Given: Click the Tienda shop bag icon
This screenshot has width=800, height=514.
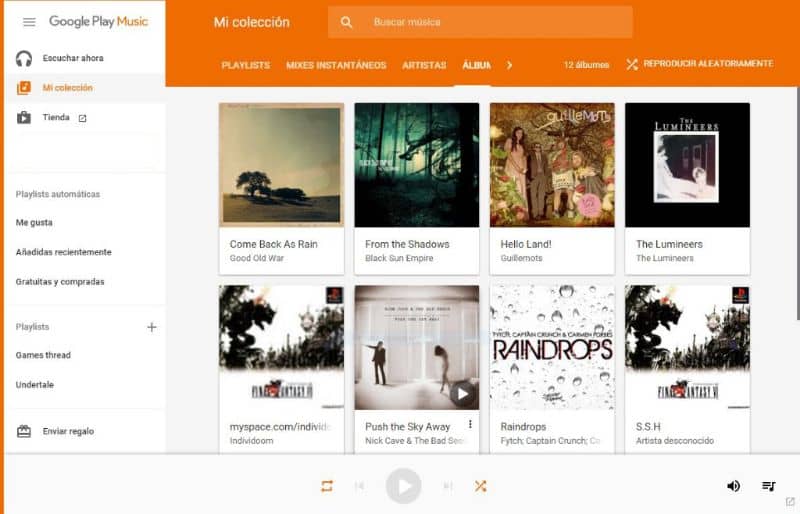Looking at the screenshot, I should point(23,117).
